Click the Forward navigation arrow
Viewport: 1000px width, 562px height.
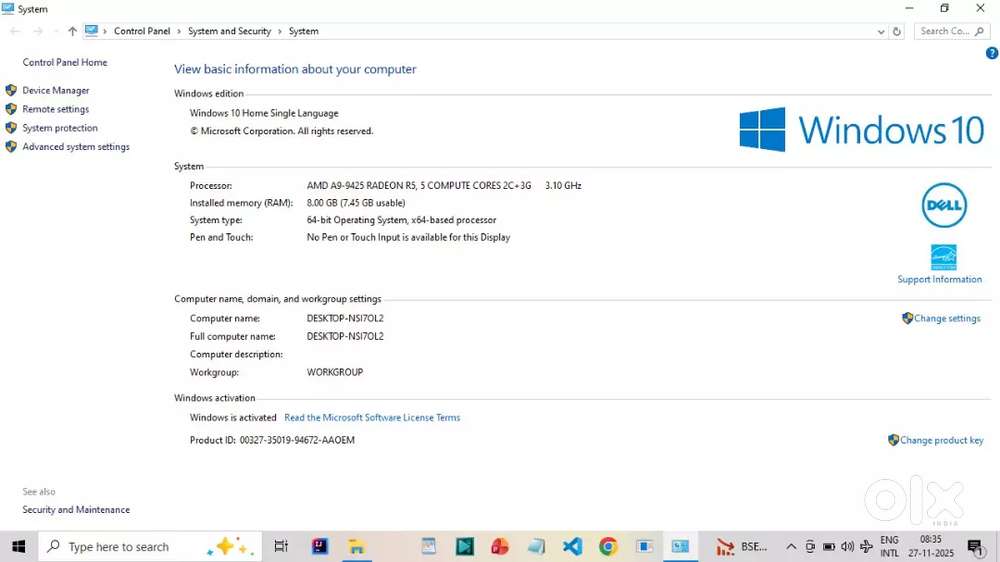[x=38, y=31]
